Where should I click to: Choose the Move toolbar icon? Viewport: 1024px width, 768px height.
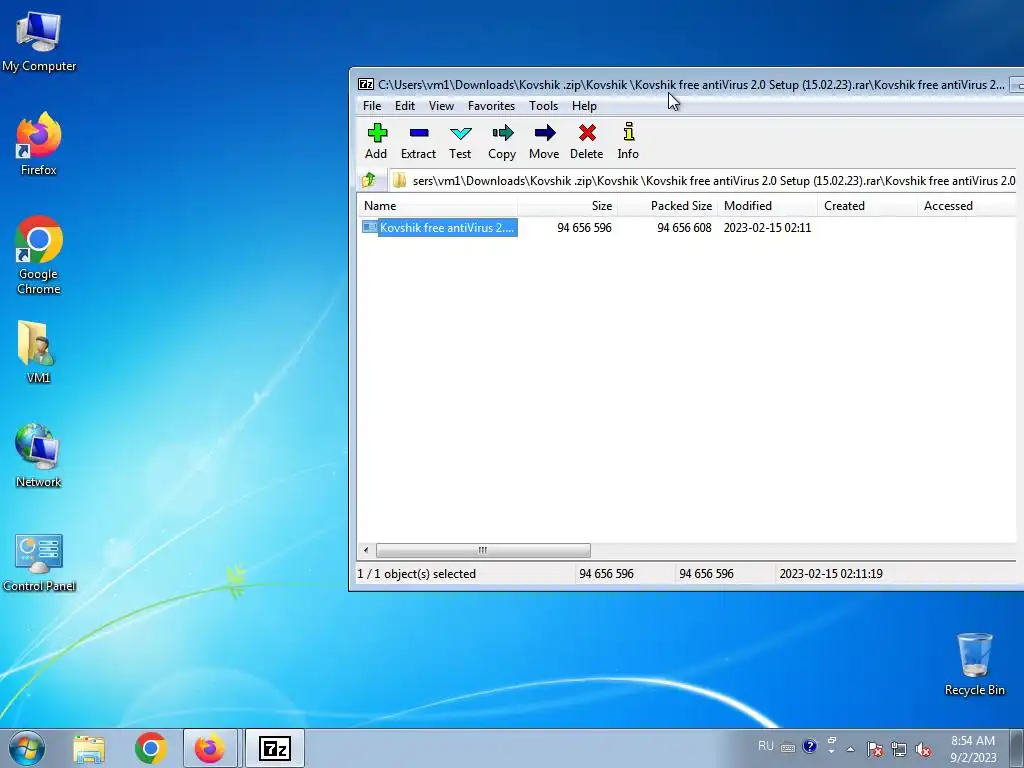coord(544,141)
